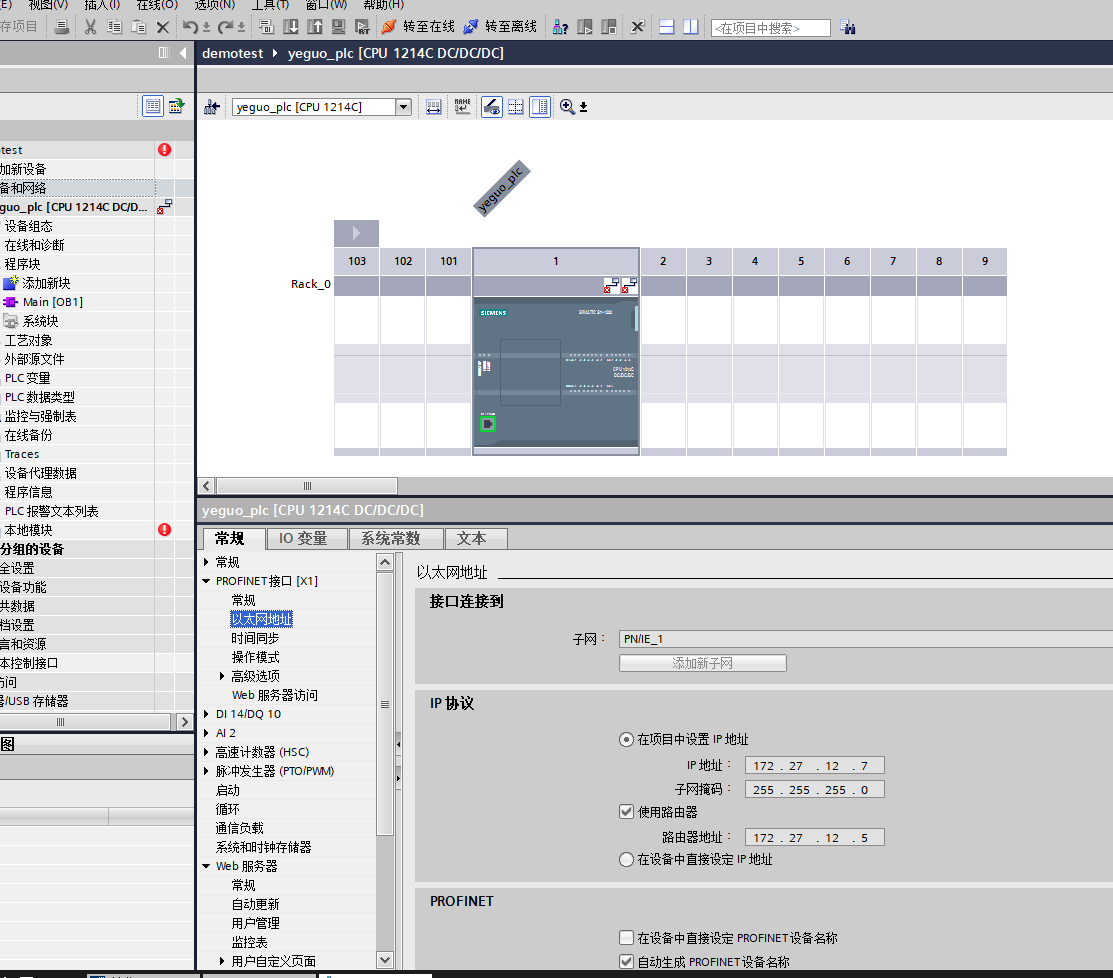Screen dimensions: 1113x978
Task: Switch to the IO 变量 tab
Action: (303, 538)
